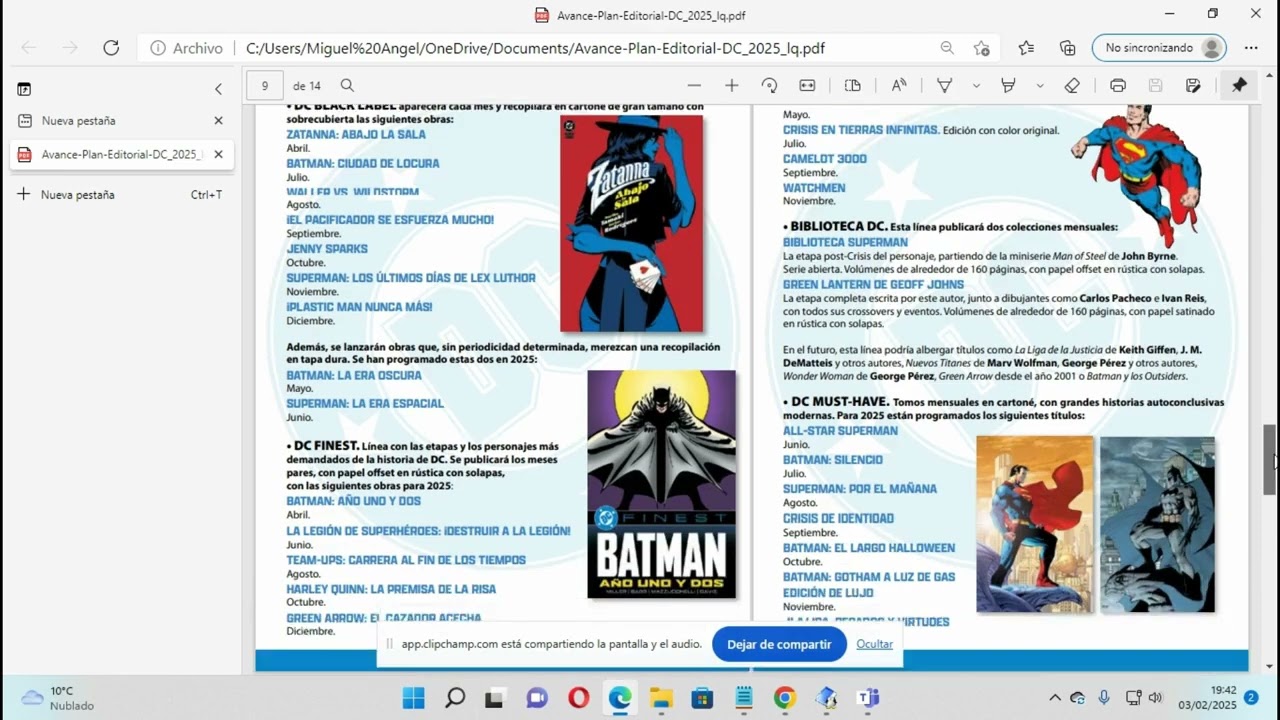Click the Save as icon
The width and height of the screenshot is (1280, 720).
1193,86
